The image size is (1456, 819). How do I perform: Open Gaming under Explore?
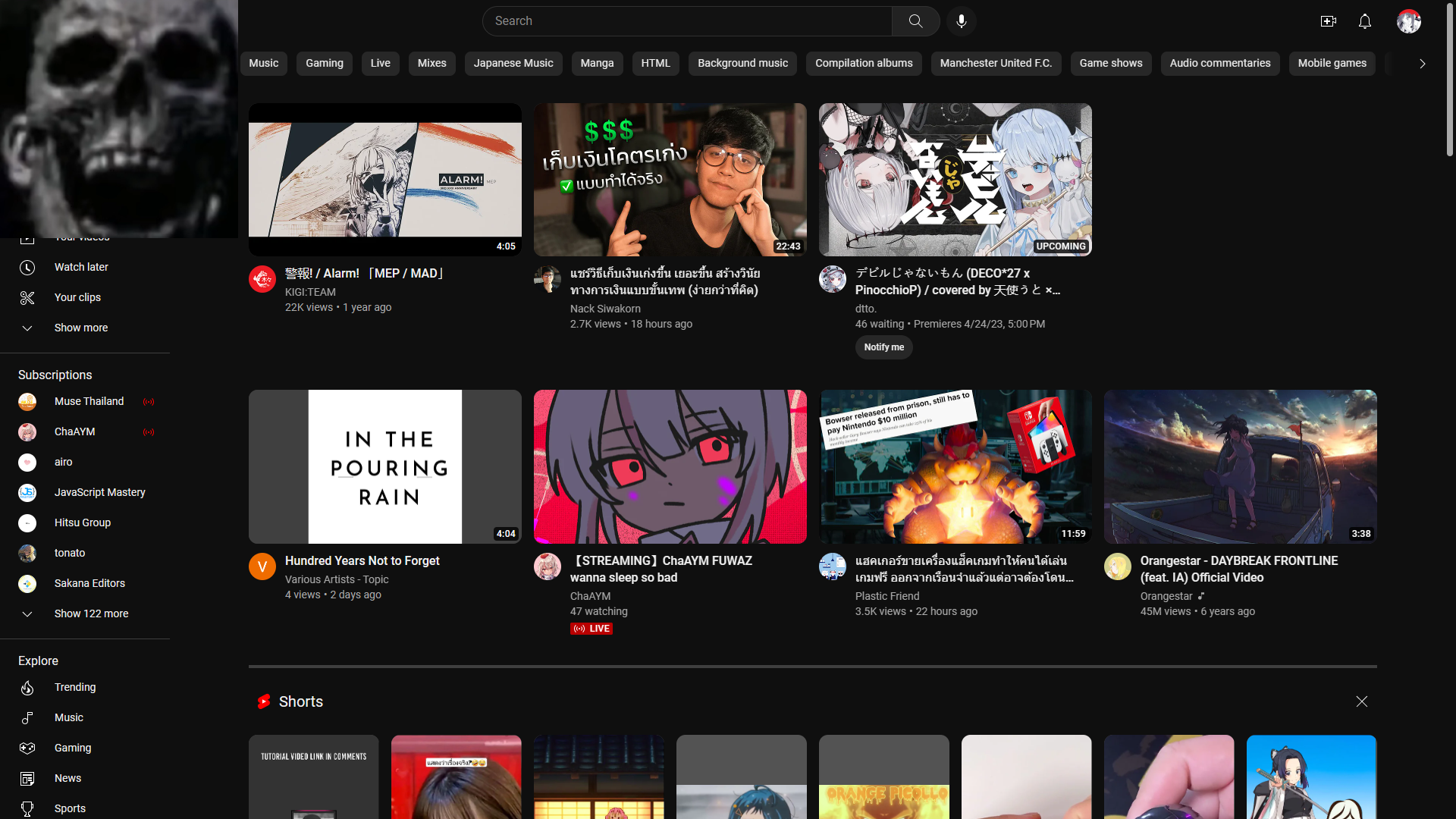(72, 748)
